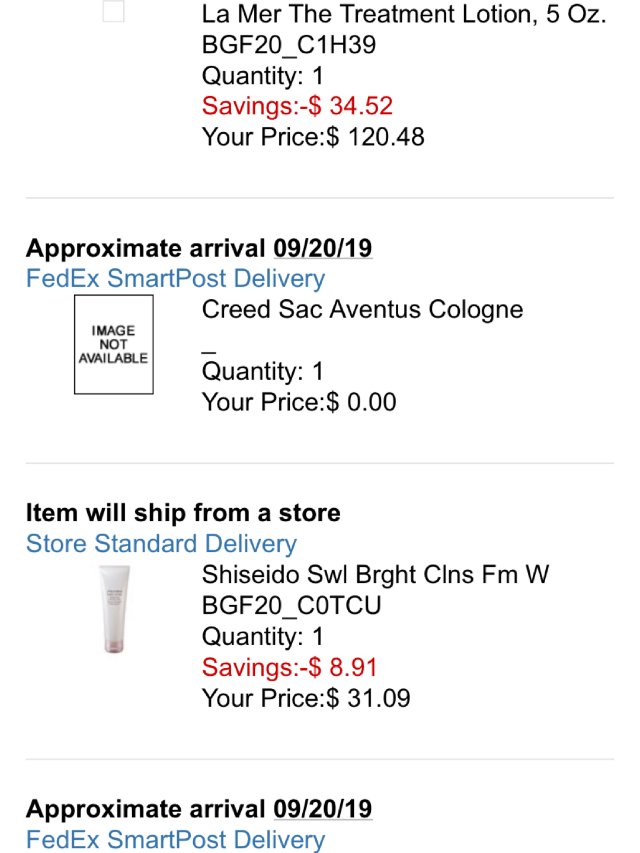Click the Shiseido cleanser product thumbnail
Screen dimensions: 640x853
pos(114,608)
